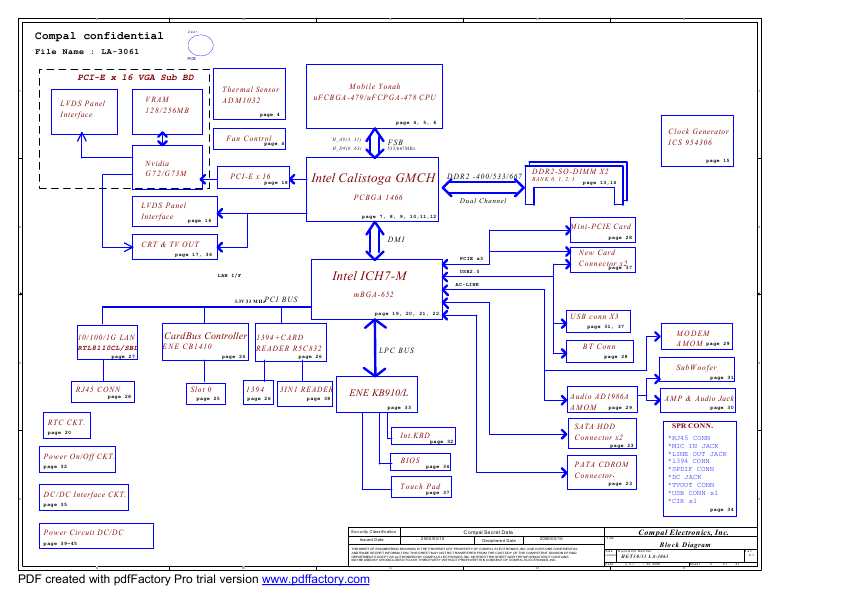The width and height of the screenshot is (842, 595).
Task: Click the "Compal Secret Data" text
Action: [488, 532]
